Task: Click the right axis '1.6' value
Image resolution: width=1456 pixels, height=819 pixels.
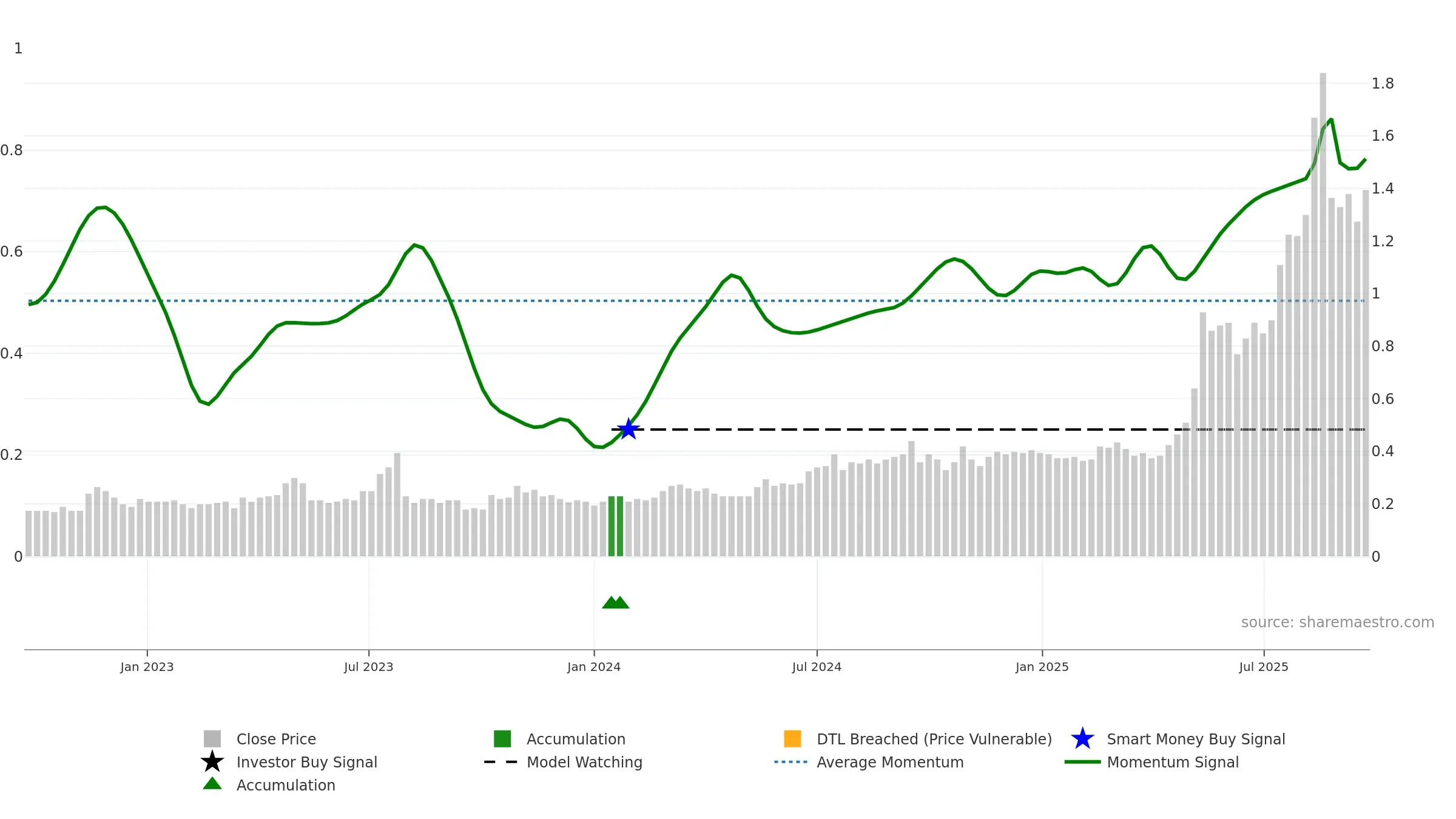Action: click(1383, 135)
